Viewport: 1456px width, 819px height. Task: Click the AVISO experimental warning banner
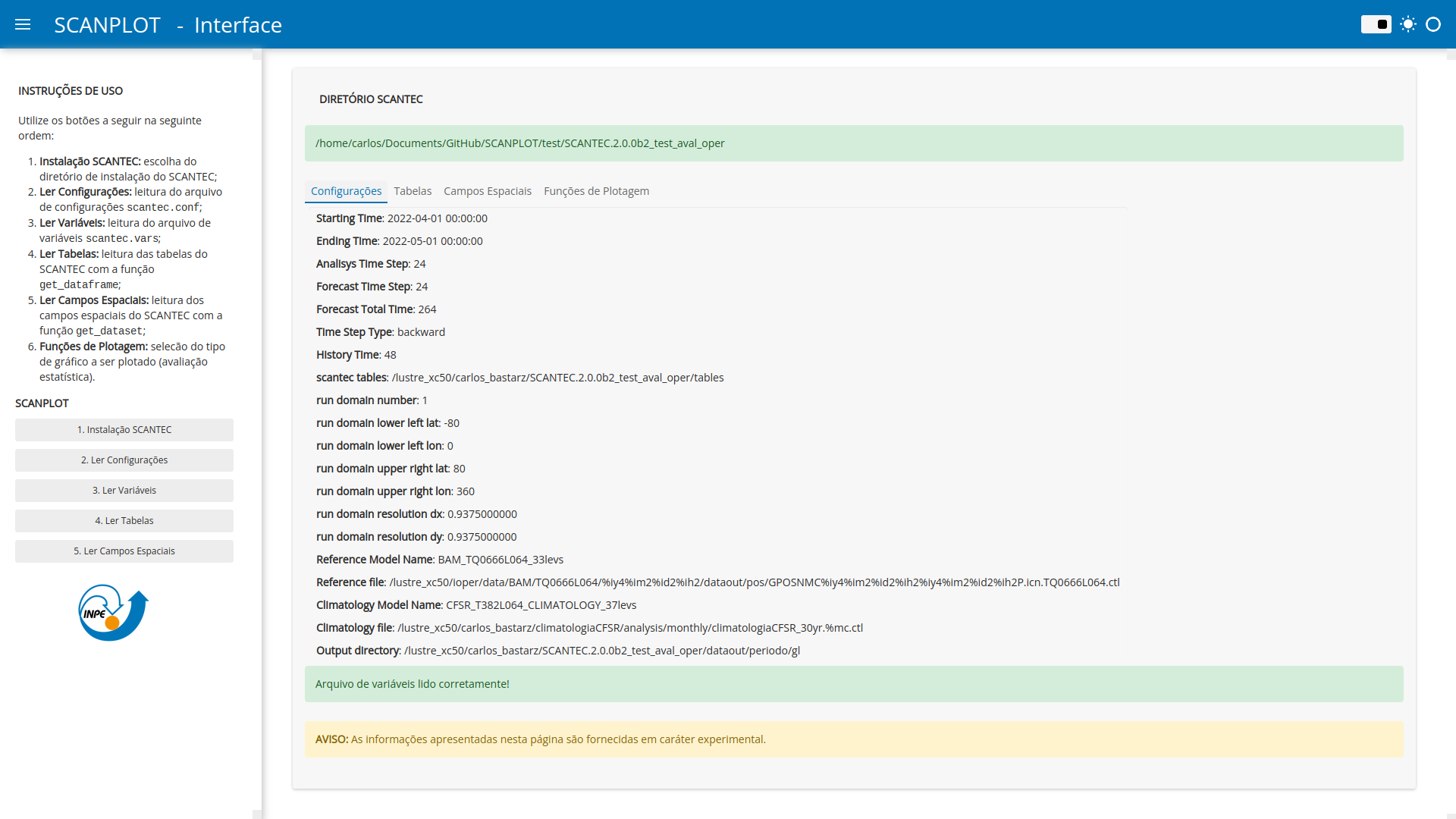point(854,739)
